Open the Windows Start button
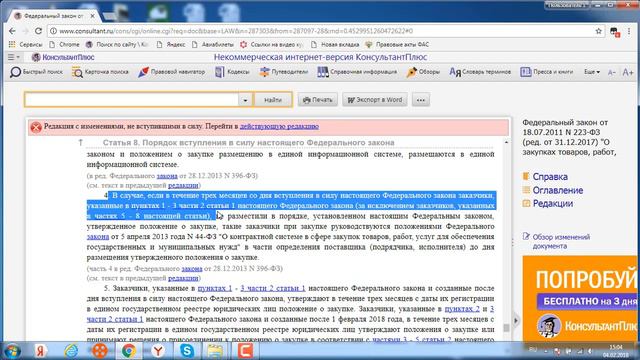The image size is (640, 360). pos(12,351)
